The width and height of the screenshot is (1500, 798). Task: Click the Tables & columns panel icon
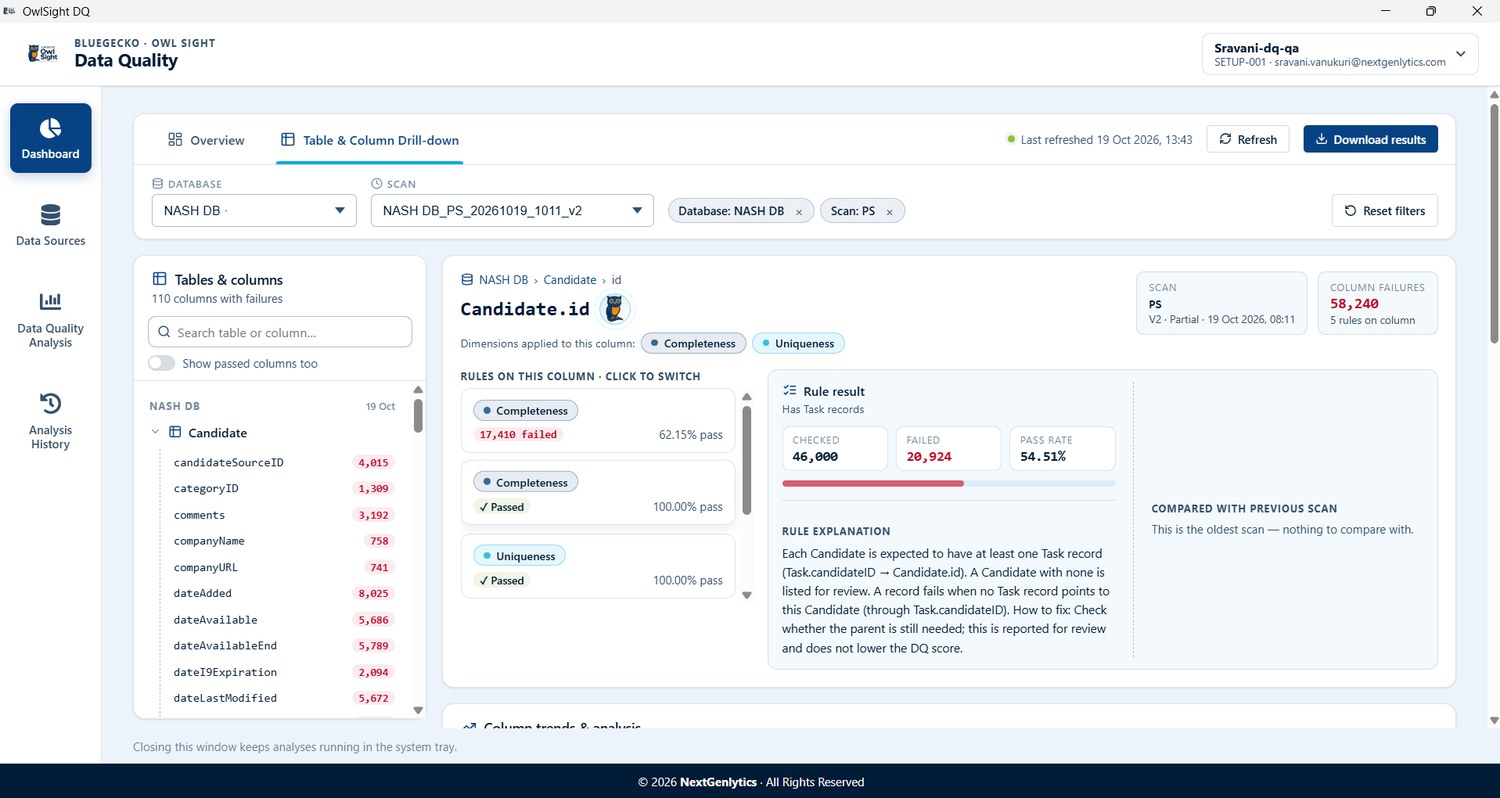(159, 279)
